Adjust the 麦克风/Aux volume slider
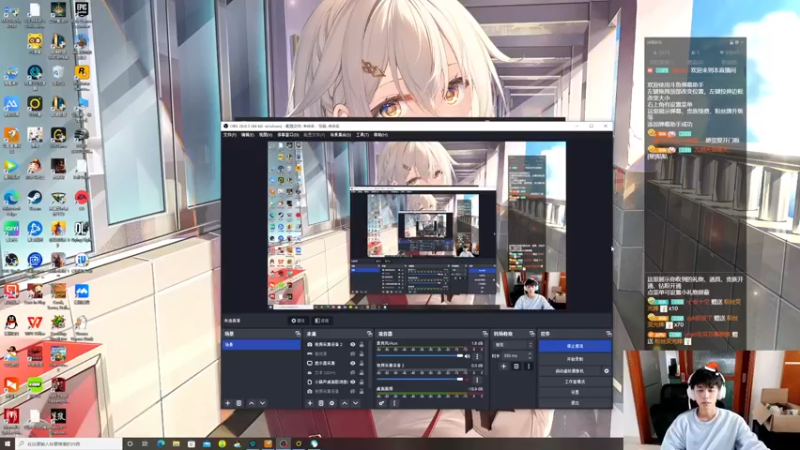 [x=420, y=356]
